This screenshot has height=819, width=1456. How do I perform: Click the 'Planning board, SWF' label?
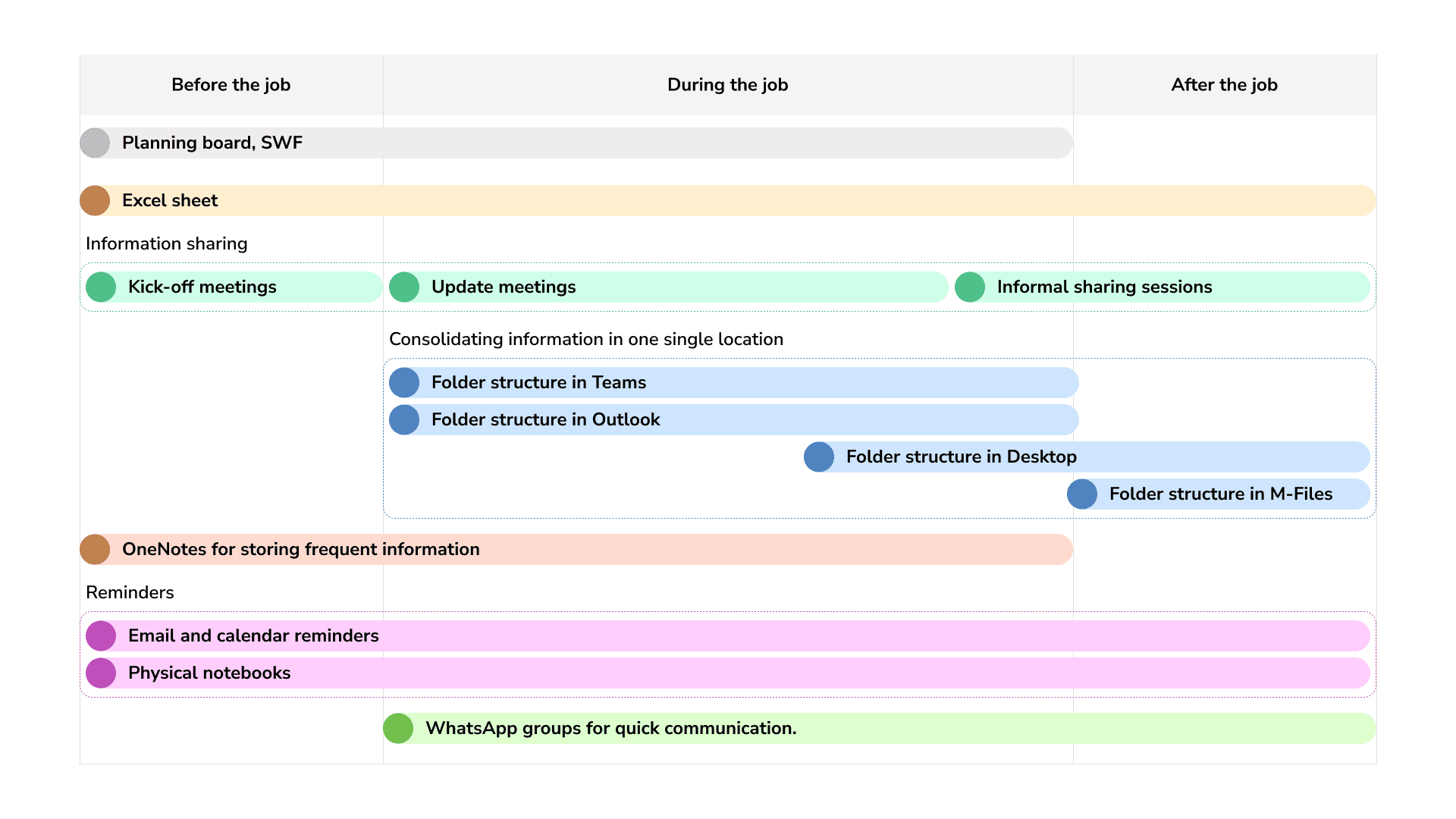(212, 143)
